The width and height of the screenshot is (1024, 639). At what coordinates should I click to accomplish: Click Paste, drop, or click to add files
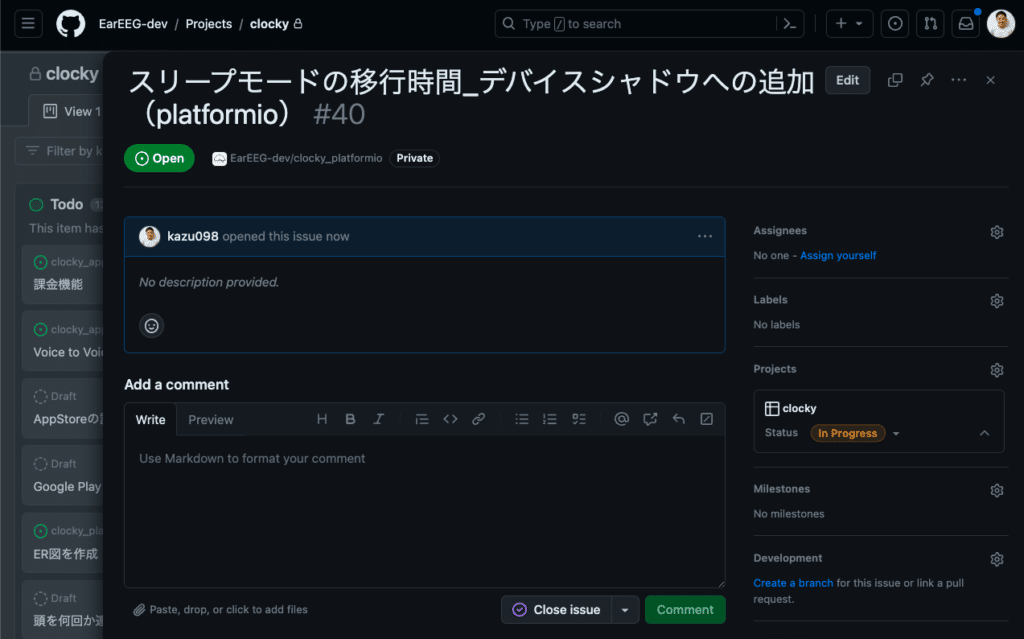pos(221,610)
